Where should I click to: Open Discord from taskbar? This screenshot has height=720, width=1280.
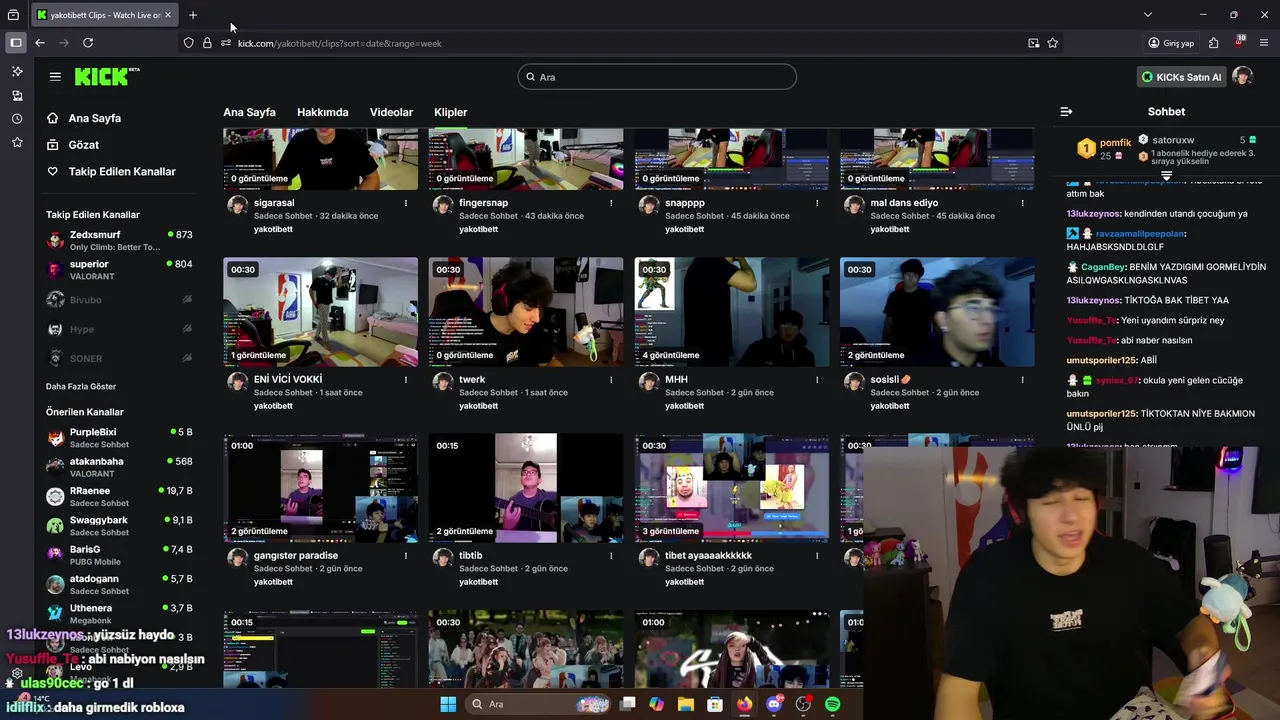pos(774,704)
